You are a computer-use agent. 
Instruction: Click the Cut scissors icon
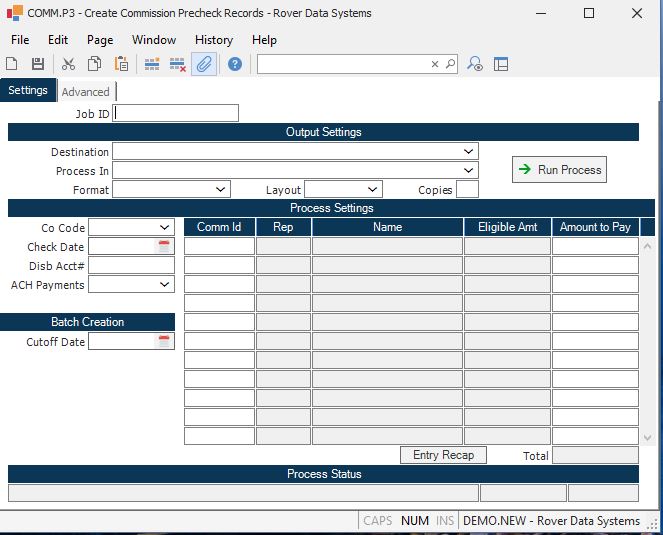pos(68,64)
